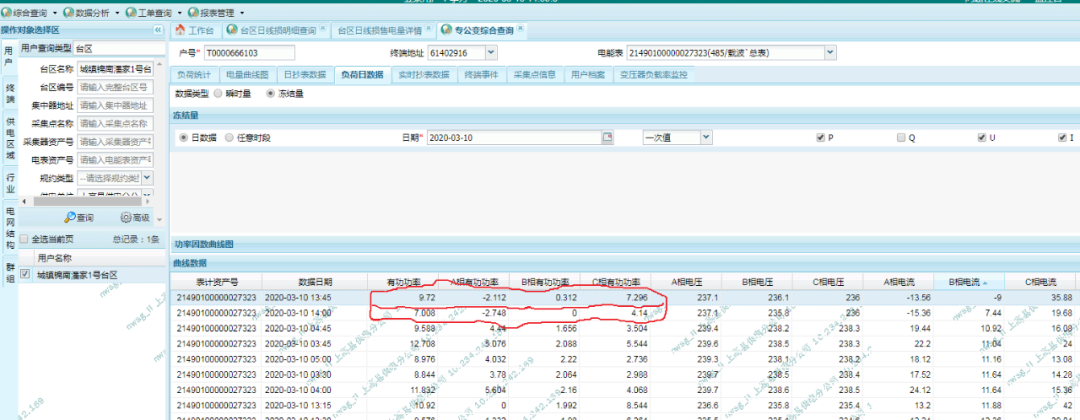Expand the 一次值 dropdown
The width and height of the screenshot is (1080, 420).
click(x=706, y=138)
